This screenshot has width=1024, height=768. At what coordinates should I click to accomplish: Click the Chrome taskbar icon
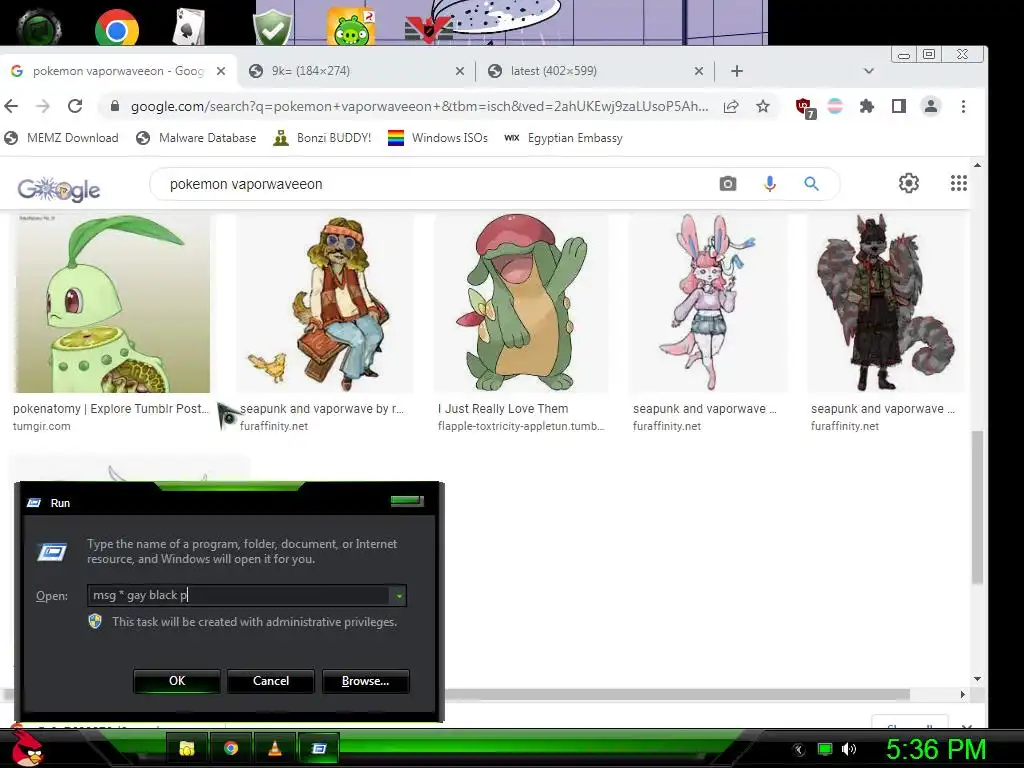231,748
